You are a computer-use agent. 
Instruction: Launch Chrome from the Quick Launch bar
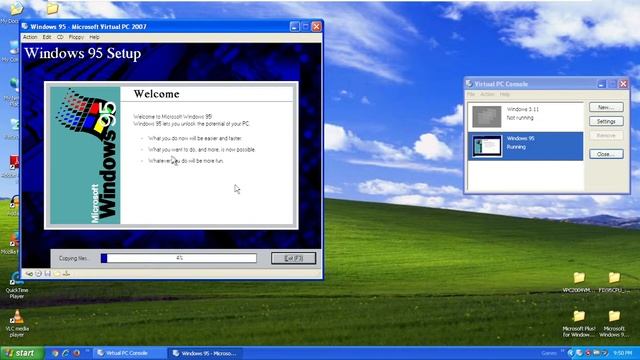point(55,353)
